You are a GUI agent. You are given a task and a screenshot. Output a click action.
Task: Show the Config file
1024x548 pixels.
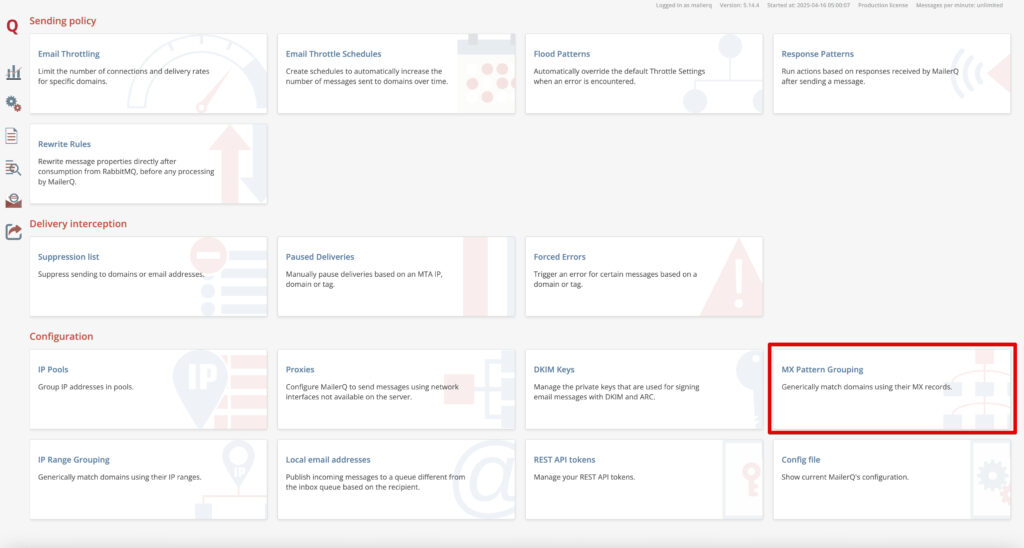[x=800, y=460]
